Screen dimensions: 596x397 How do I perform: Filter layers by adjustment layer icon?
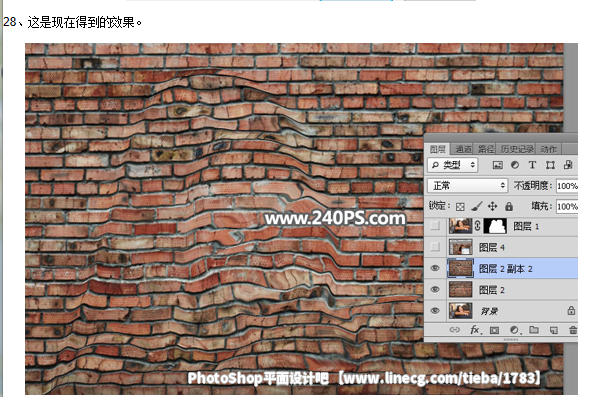point(515,165)
